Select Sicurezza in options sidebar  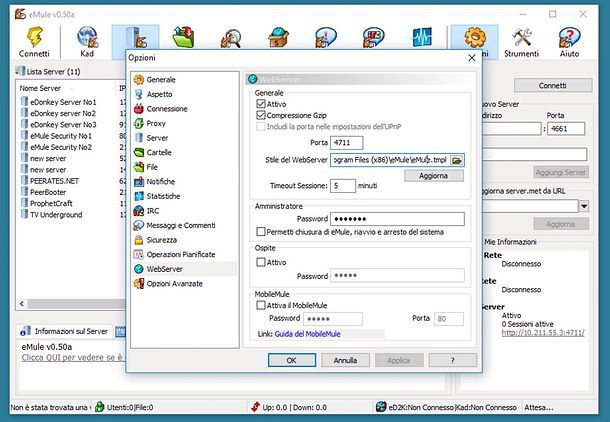(x=161, y=240)
